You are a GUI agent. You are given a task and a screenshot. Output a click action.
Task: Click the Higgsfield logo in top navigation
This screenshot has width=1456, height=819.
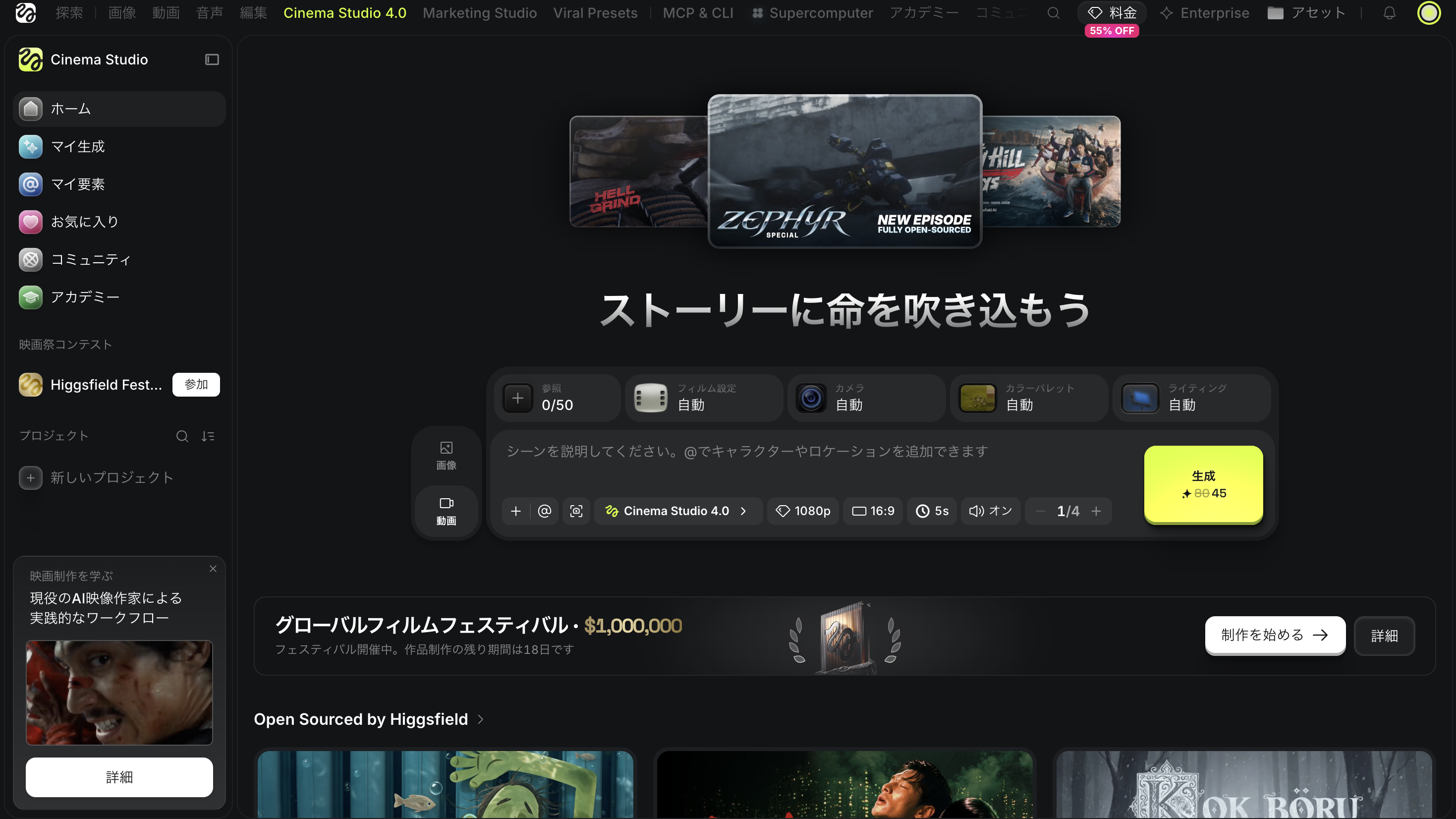(25, 12)
